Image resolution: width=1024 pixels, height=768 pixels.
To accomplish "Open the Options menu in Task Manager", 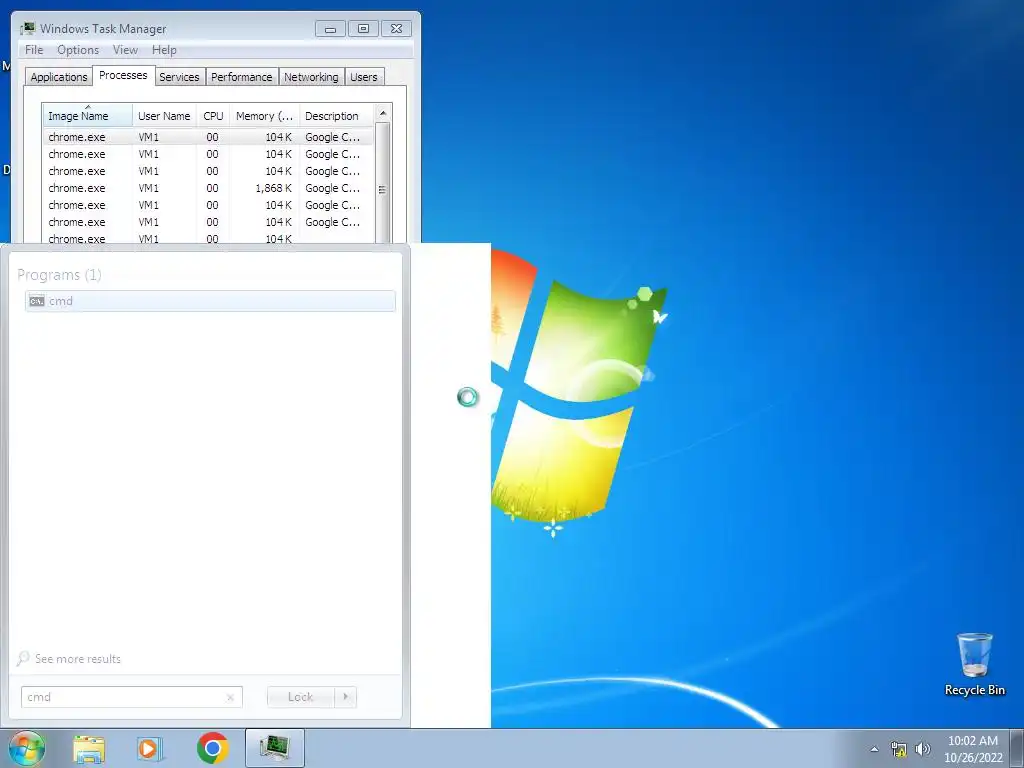I will click(78, 50).
